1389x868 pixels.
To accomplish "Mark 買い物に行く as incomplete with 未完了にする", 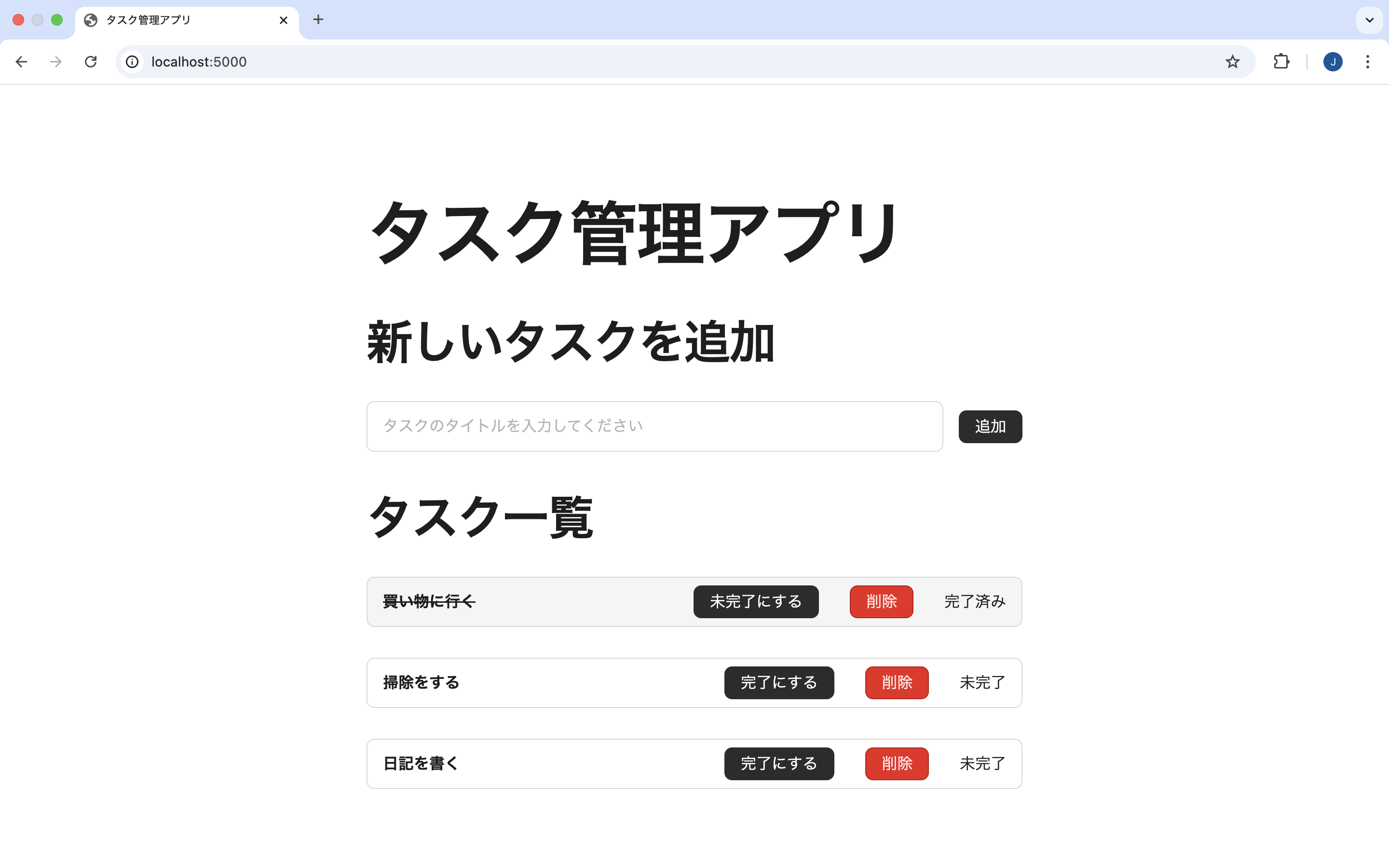I will (756, 601).
